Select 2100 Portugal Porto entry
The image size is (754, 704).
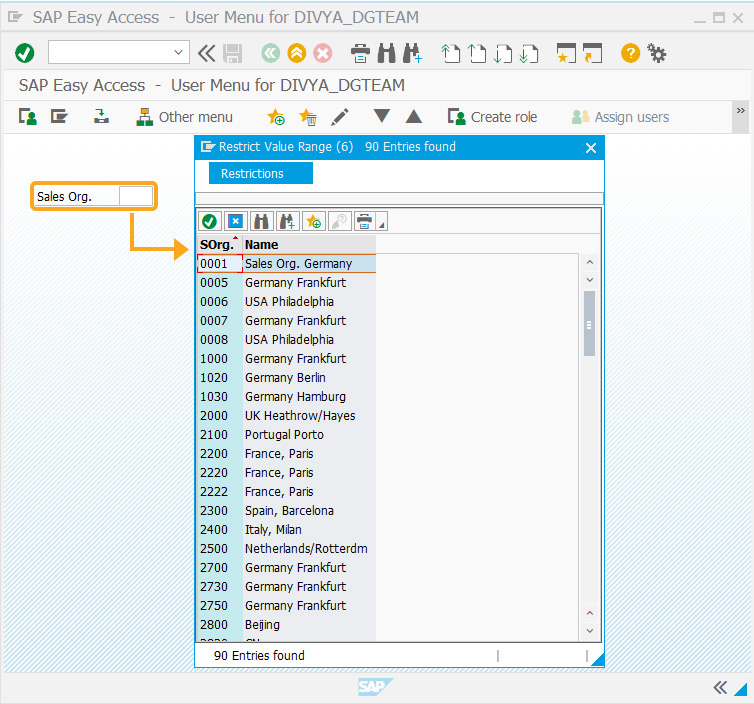[x=287, y=435]
